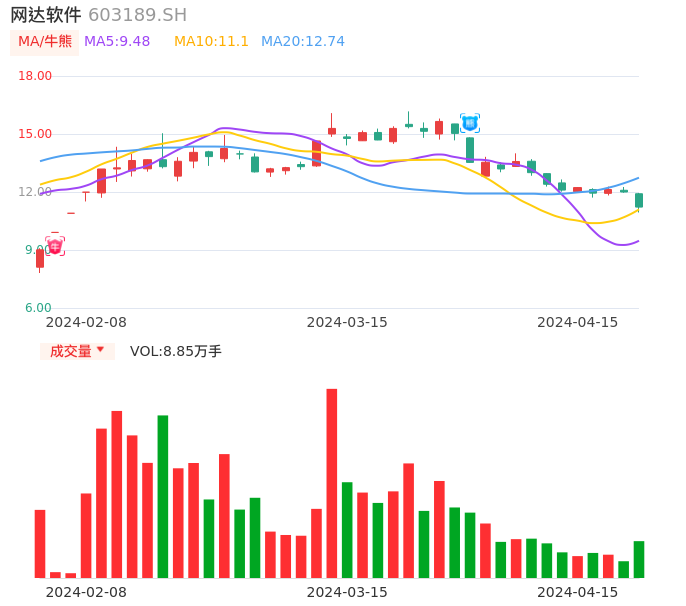Screen dimensions: 686x606
Task: Open the 成交量 indicator dropdown
Action: 77,351
